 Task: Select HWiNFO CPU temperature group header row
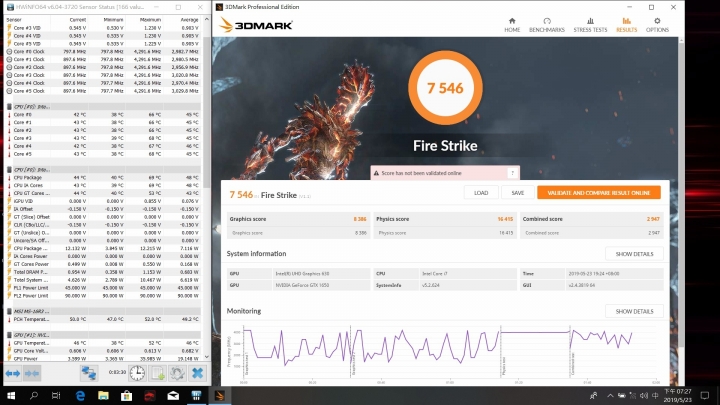103,107
